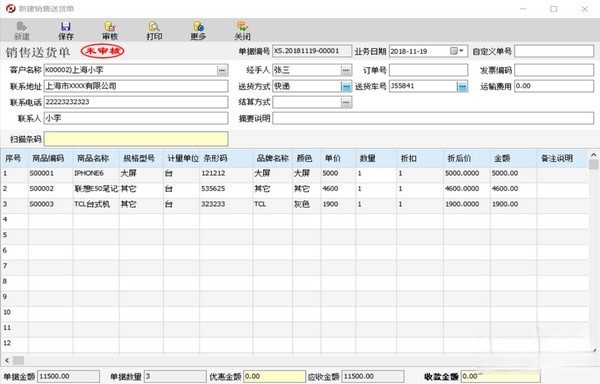Open delivery method picker beside 送货方式
Viewport: 600px width, 384px height.
click(x=346, y=86)
